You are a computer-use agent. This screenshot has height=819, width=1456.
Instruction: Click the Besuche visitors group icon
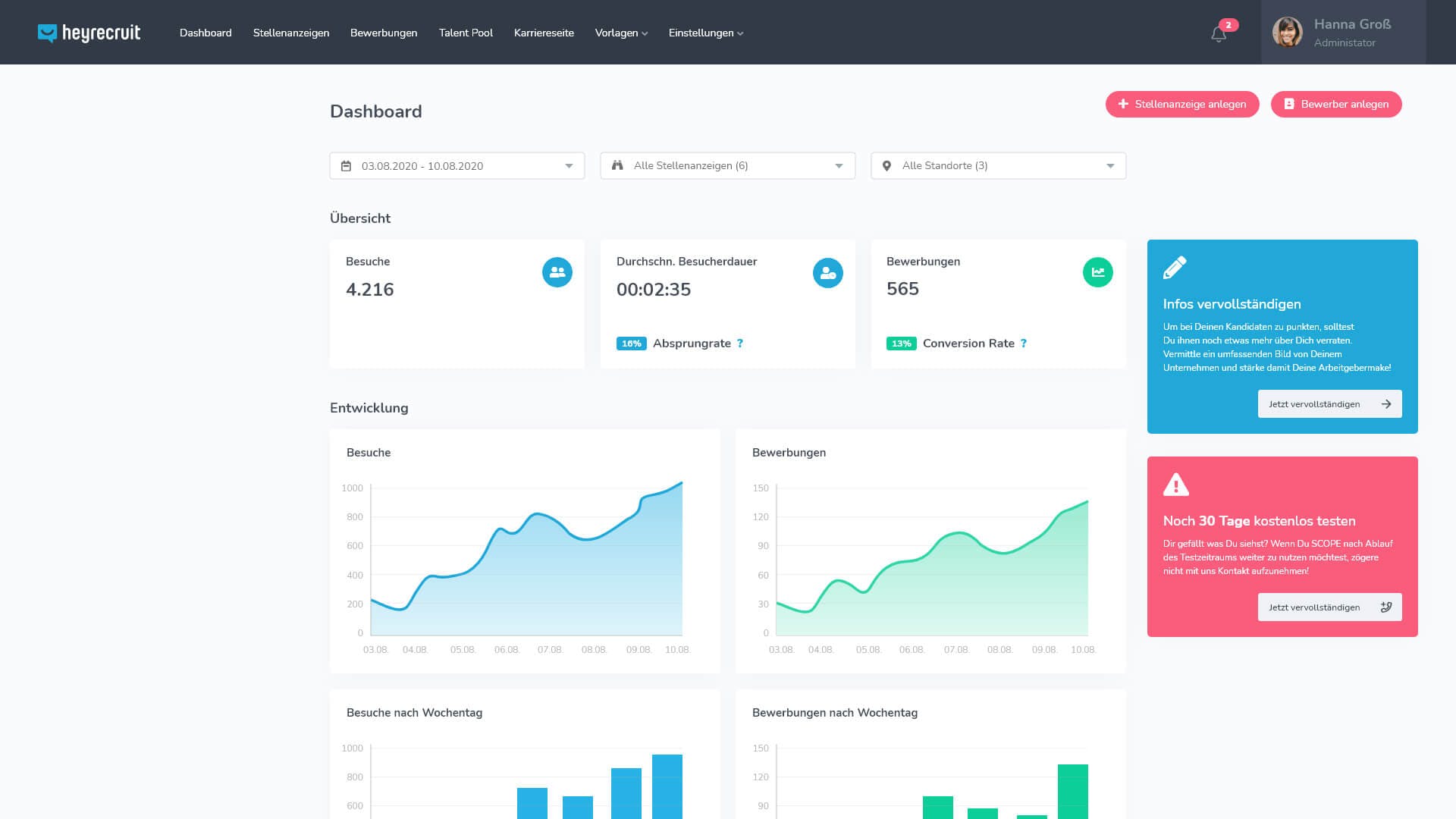(x=557, y=272)
